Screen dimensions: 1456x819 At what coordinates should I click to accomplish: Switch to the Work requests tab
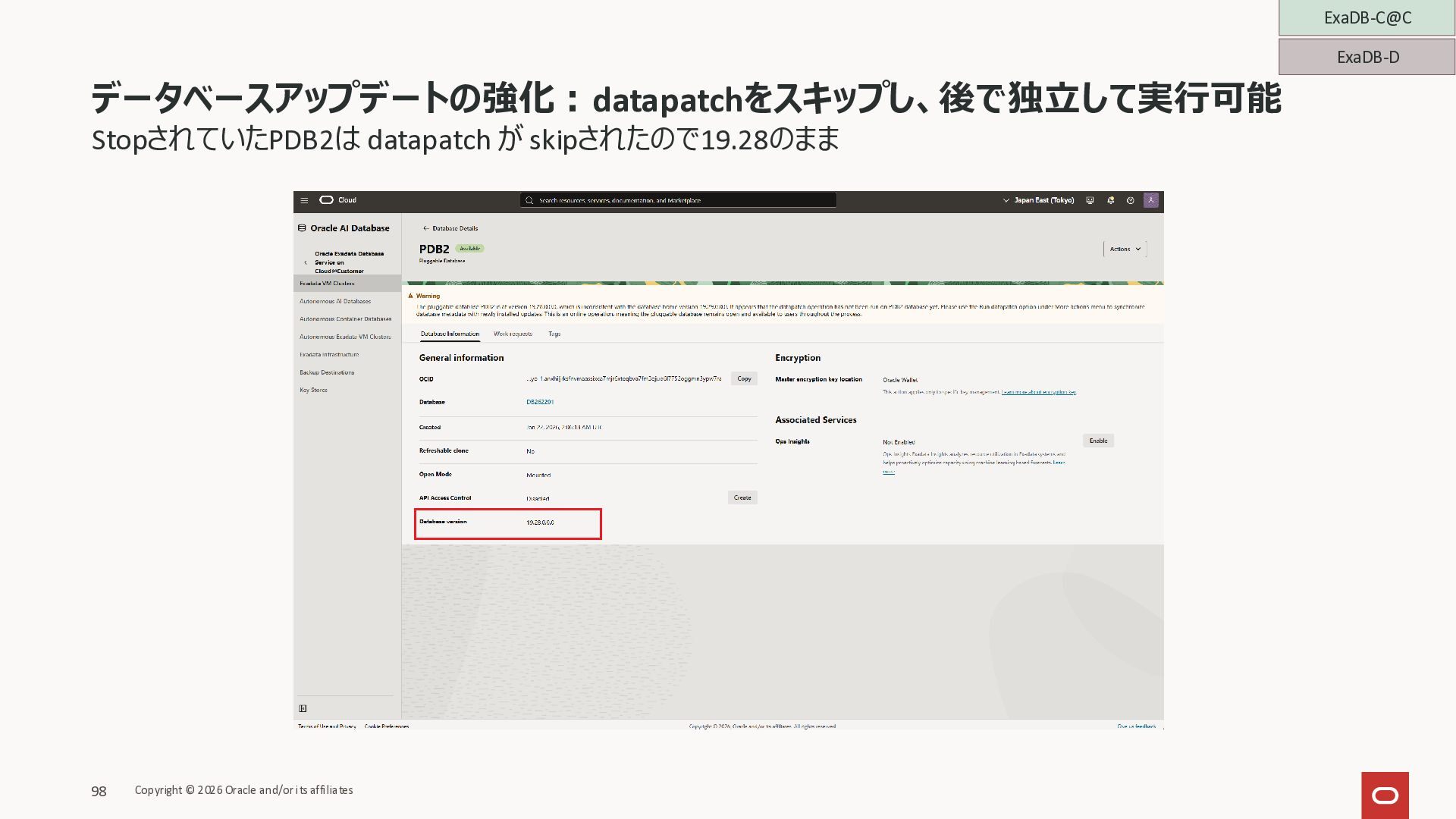[x=513, y=334]
